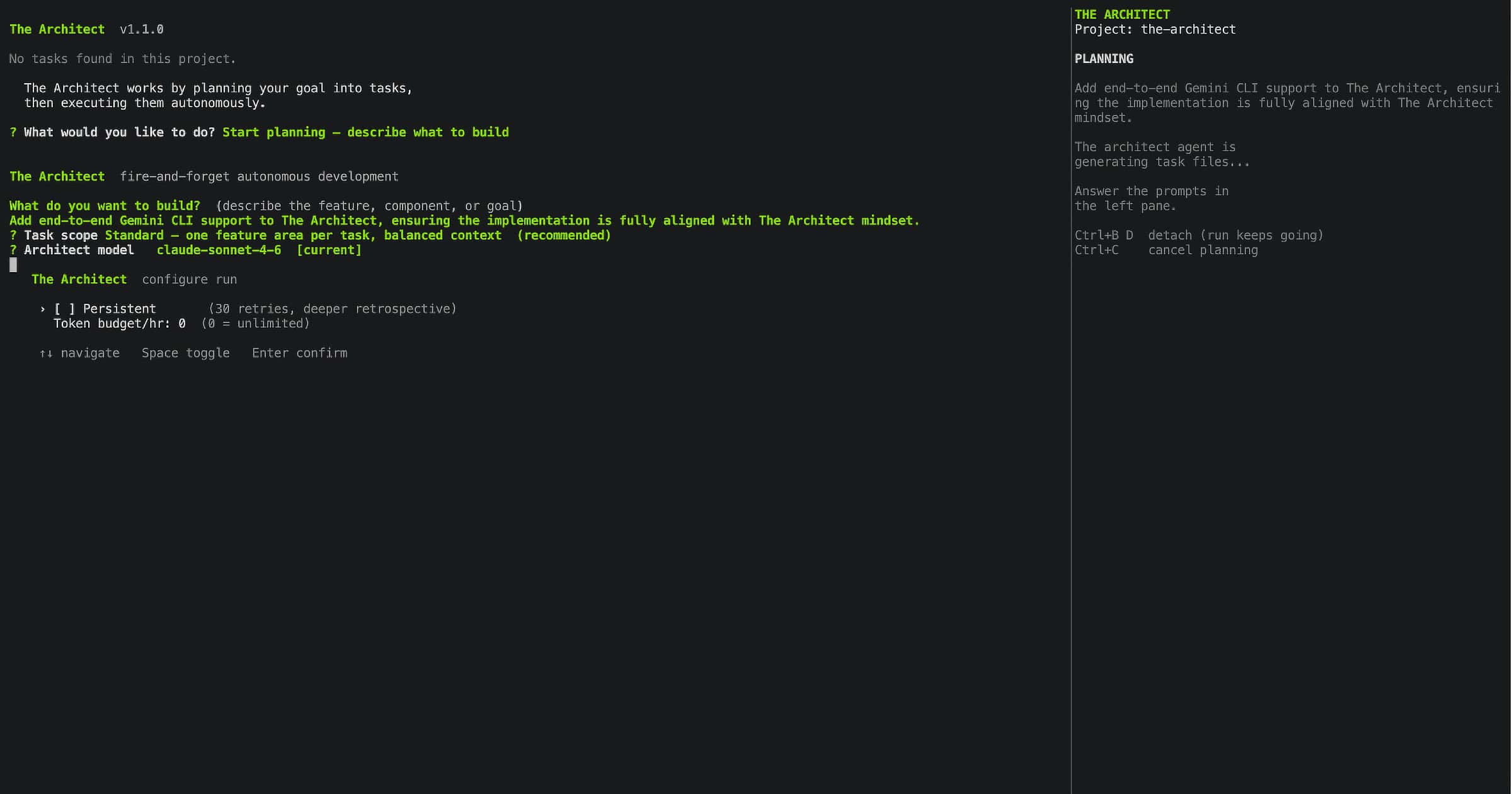Click 'The Architect works by planning your goal' line
Screen dimensions: 1512x794
click(218, 88)
